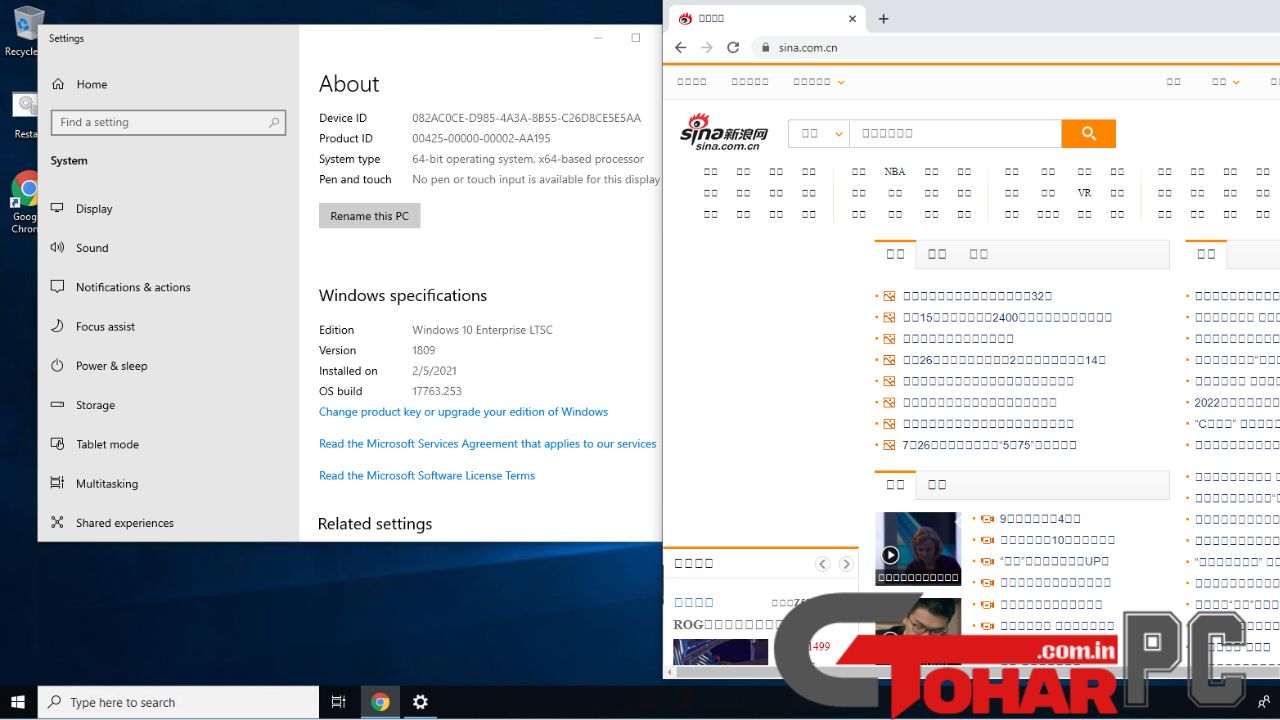1280x720 pixels.
Task: Click next arrow in Sina carousel
Action: 846,564
